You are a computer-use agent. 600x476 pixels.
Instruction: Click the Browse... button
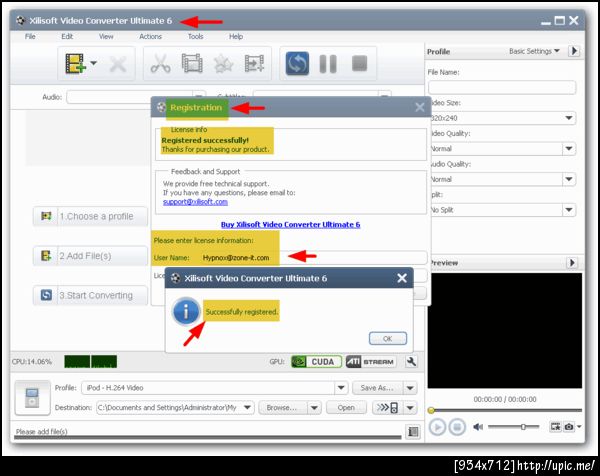[x=282, y=408]
